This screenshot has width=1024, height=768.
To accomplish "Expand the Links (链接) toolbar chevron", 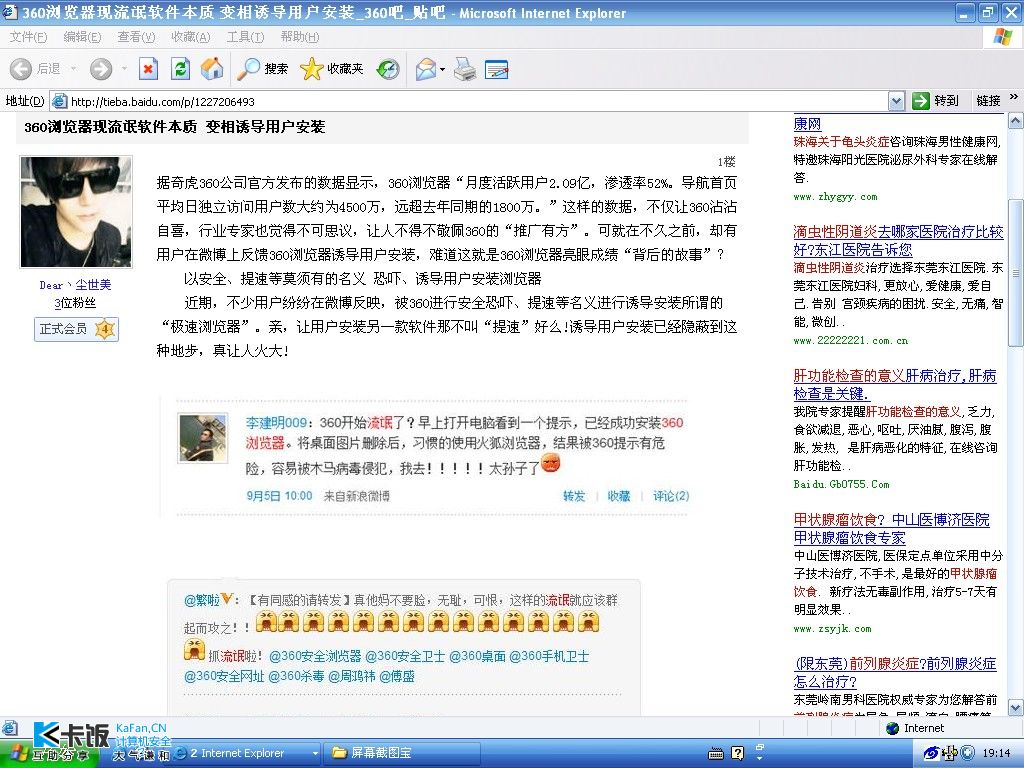I will [1014, 97].
